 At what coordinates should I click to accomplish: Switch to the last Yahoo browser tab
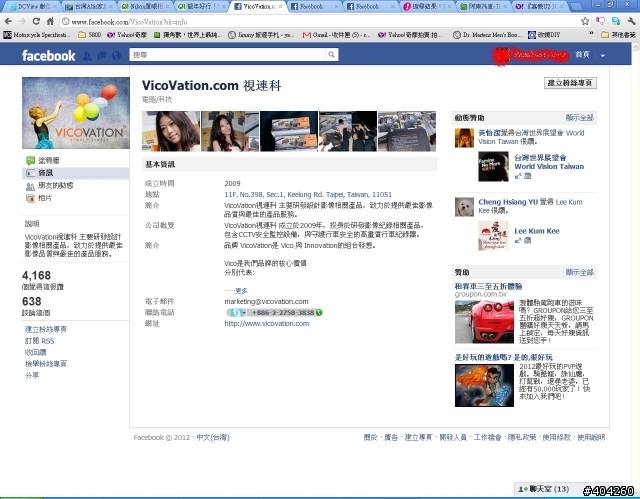[x=539, y=7]
